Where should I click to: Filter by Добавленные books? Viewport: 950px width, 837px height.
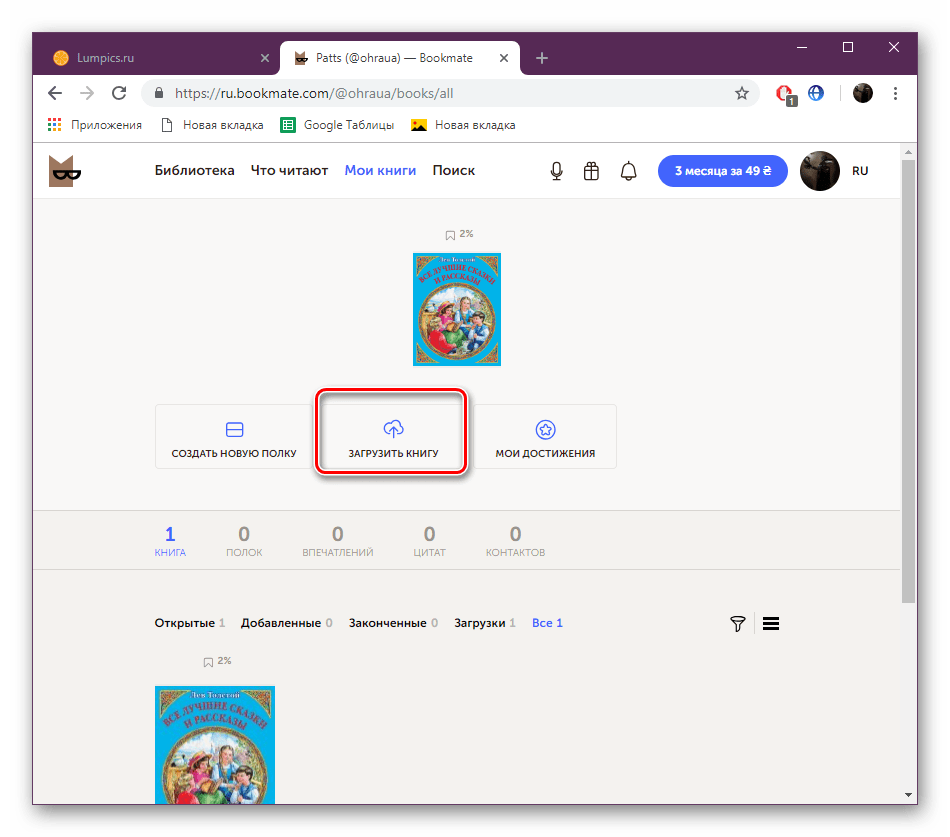pos(287,623)
